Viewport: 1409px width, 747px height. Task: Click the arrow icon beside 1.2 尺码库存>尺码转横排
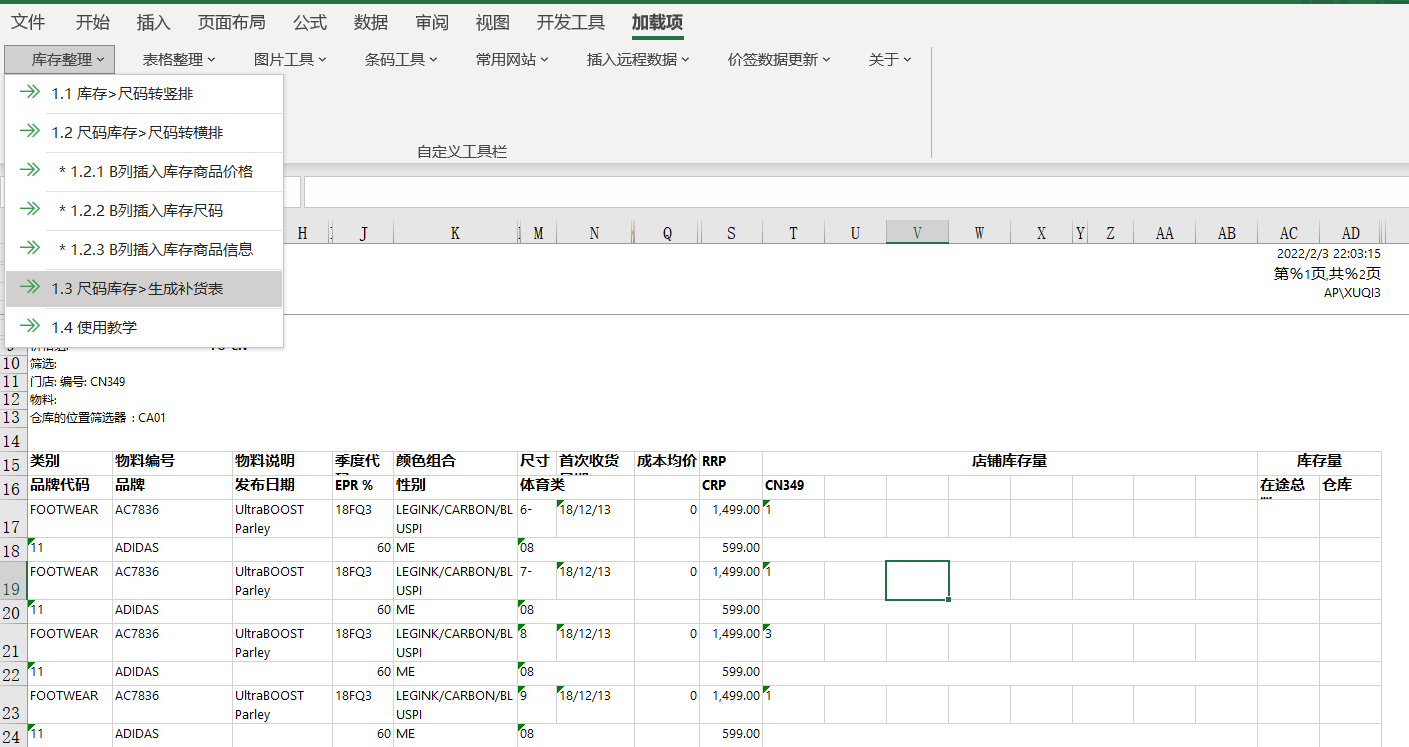pyautogui.click(x=30, y=131)
